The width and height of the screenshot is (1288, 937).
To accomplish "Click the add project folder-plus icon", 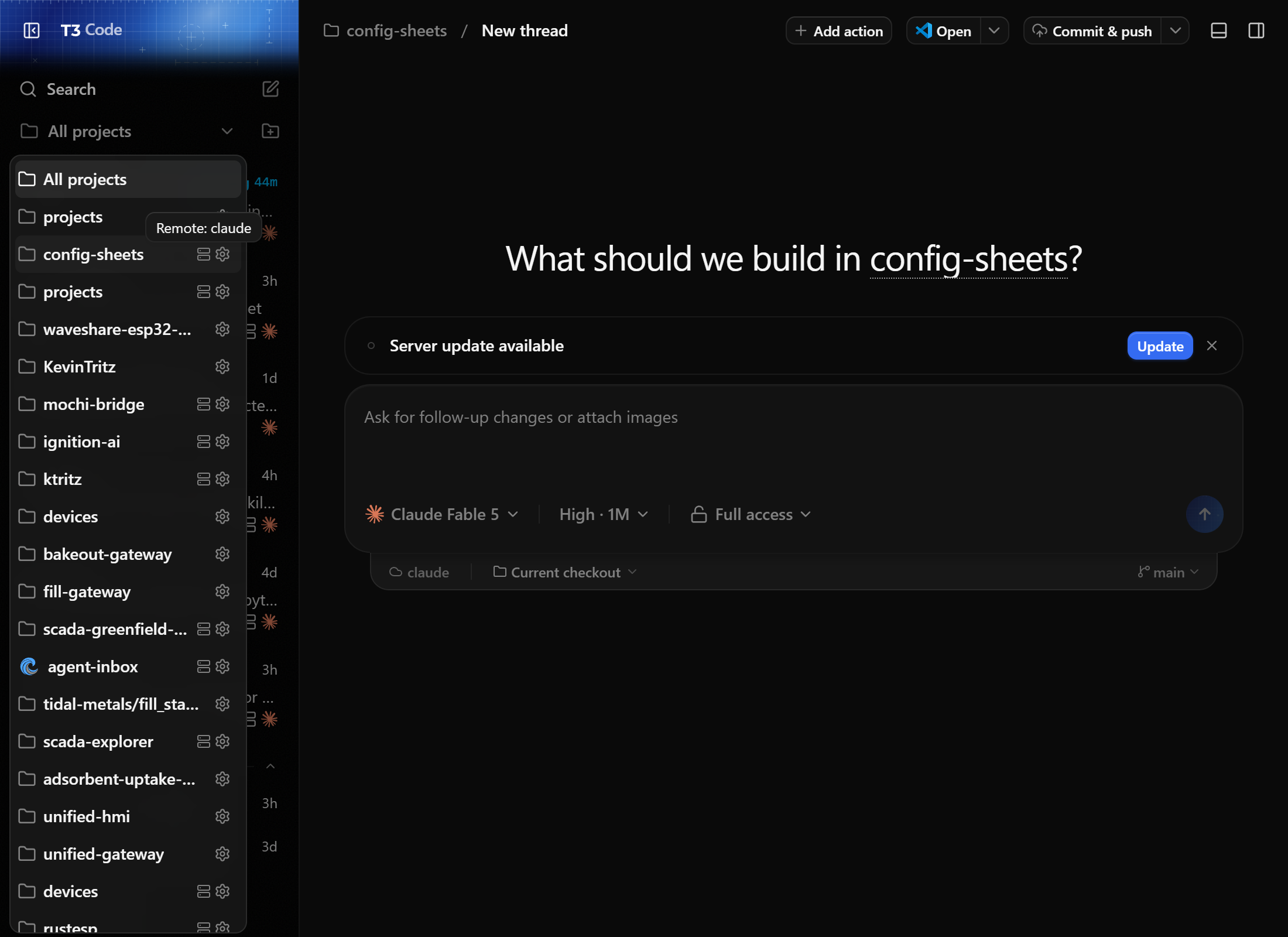I will click(x=270, y=131).
